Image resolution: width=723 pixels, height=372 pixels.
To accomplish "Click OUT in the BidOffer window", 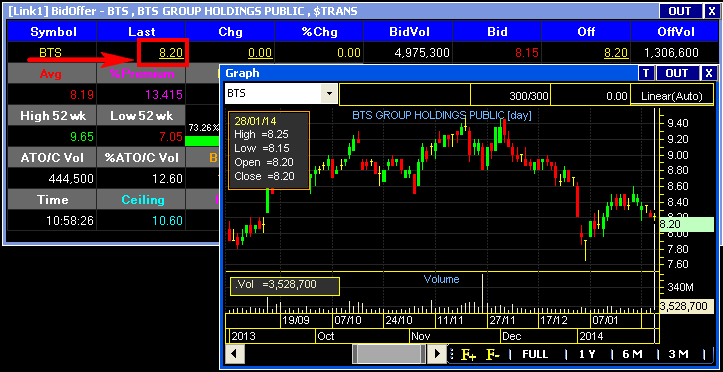I will coord(679,11).
